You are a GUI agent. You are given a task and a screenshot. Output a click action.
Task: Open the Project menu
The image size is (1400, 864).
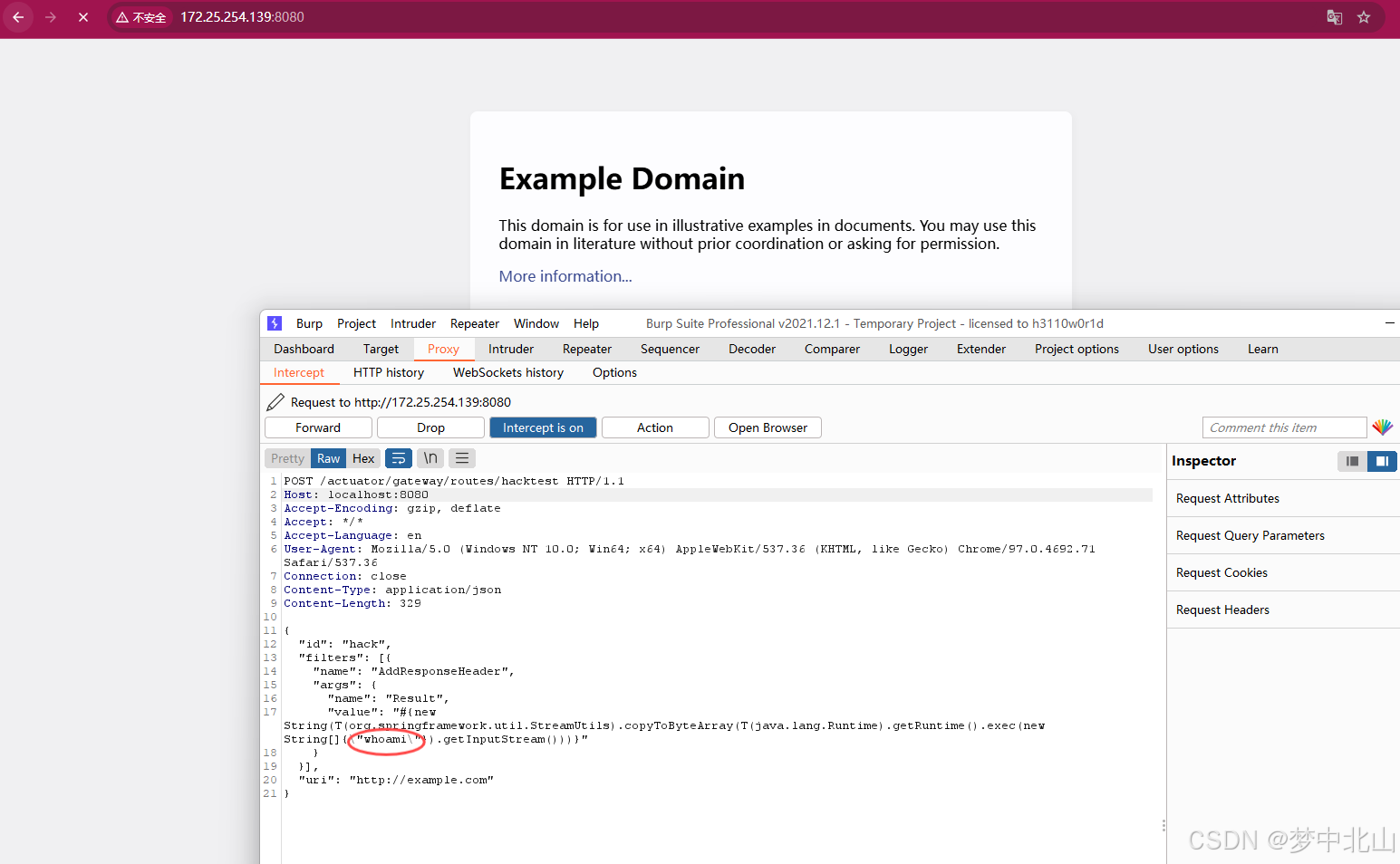click(356, 323)
